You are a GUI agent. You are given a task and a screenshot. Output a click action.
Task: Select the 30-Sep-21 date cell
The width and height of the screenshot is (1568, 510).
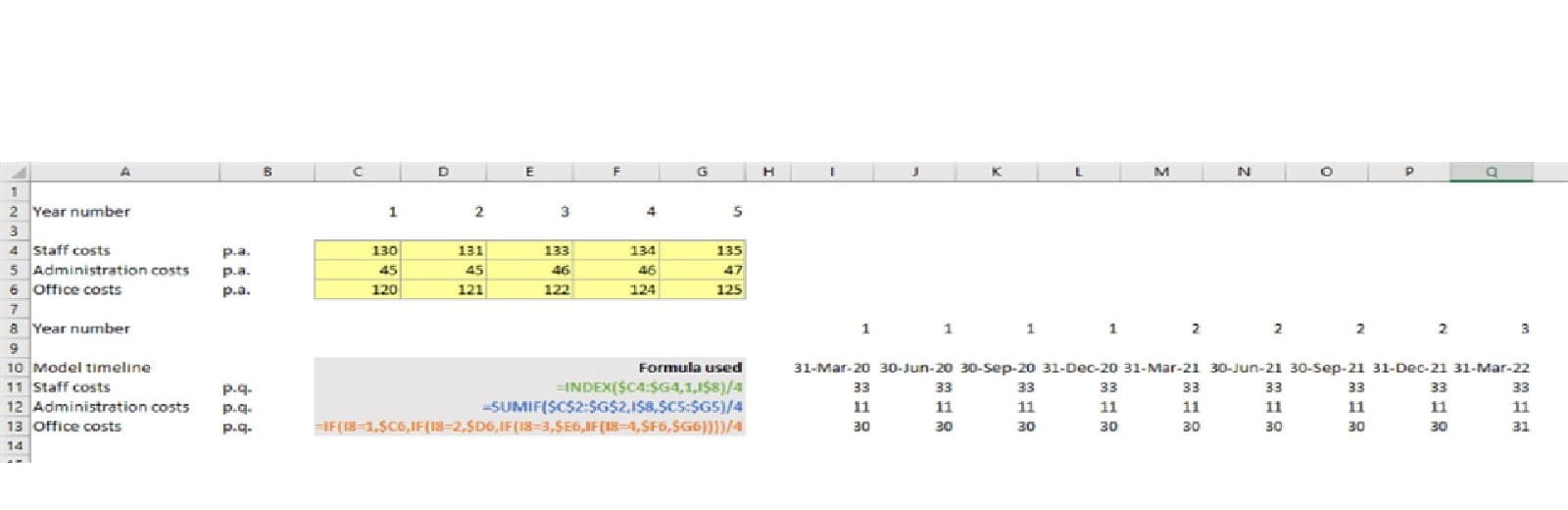[1326, 368]
